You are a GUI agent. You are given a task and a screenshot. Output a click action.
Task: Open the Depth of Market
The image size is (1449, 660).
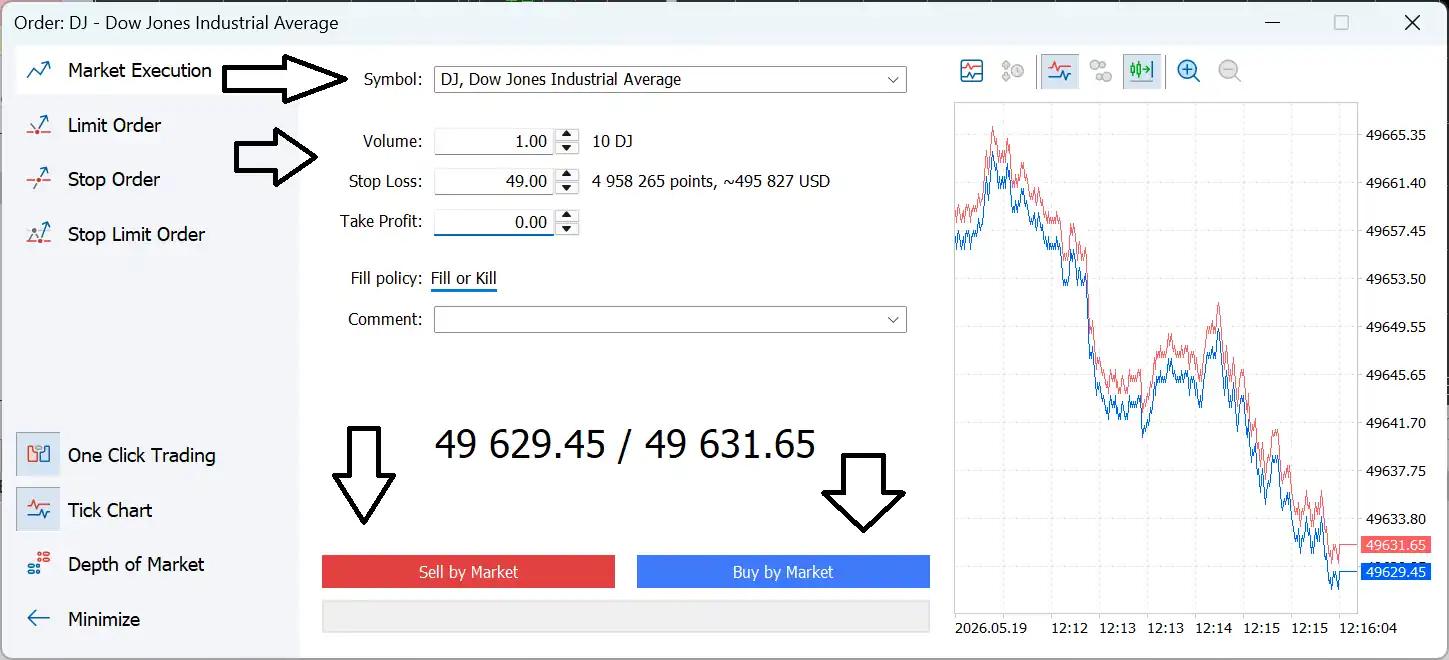point(136,564)
